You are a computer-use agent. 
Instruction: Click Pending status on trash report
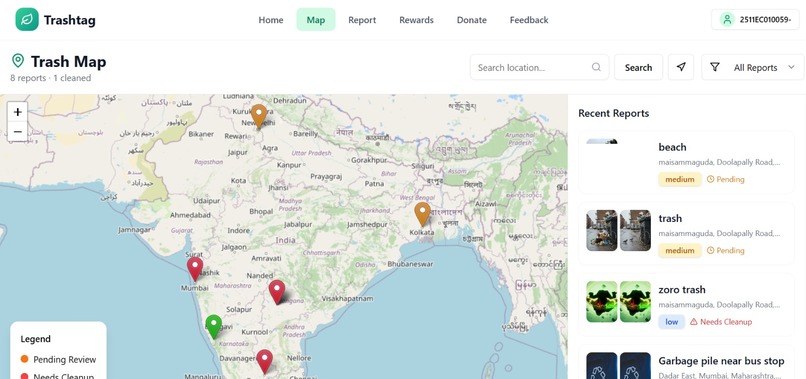(725, 250)
